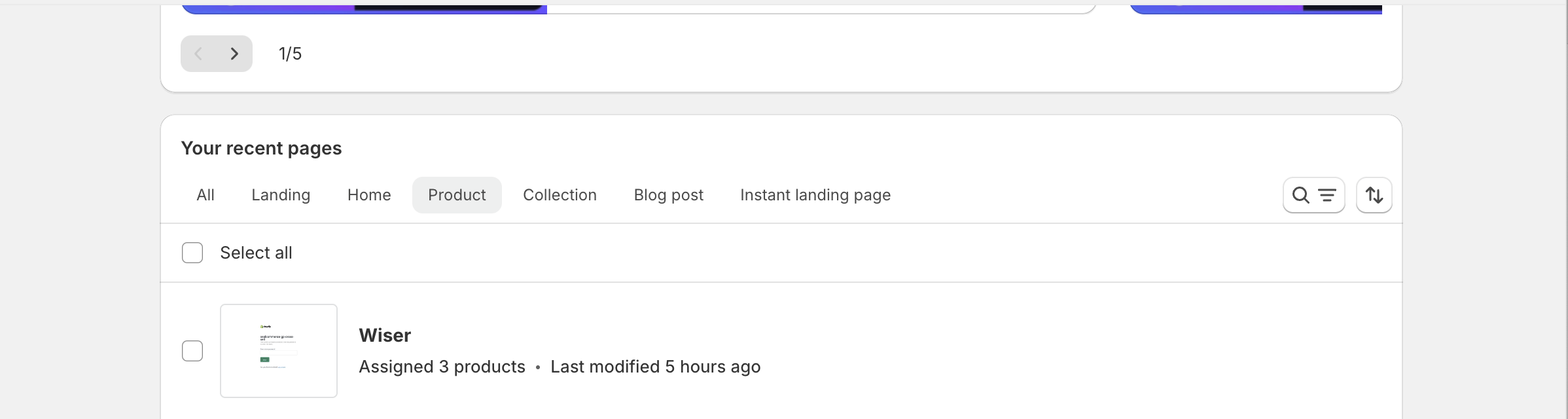Show the Collection pages tab
Screen dimensions: 1568x419
tap(560, 195)
